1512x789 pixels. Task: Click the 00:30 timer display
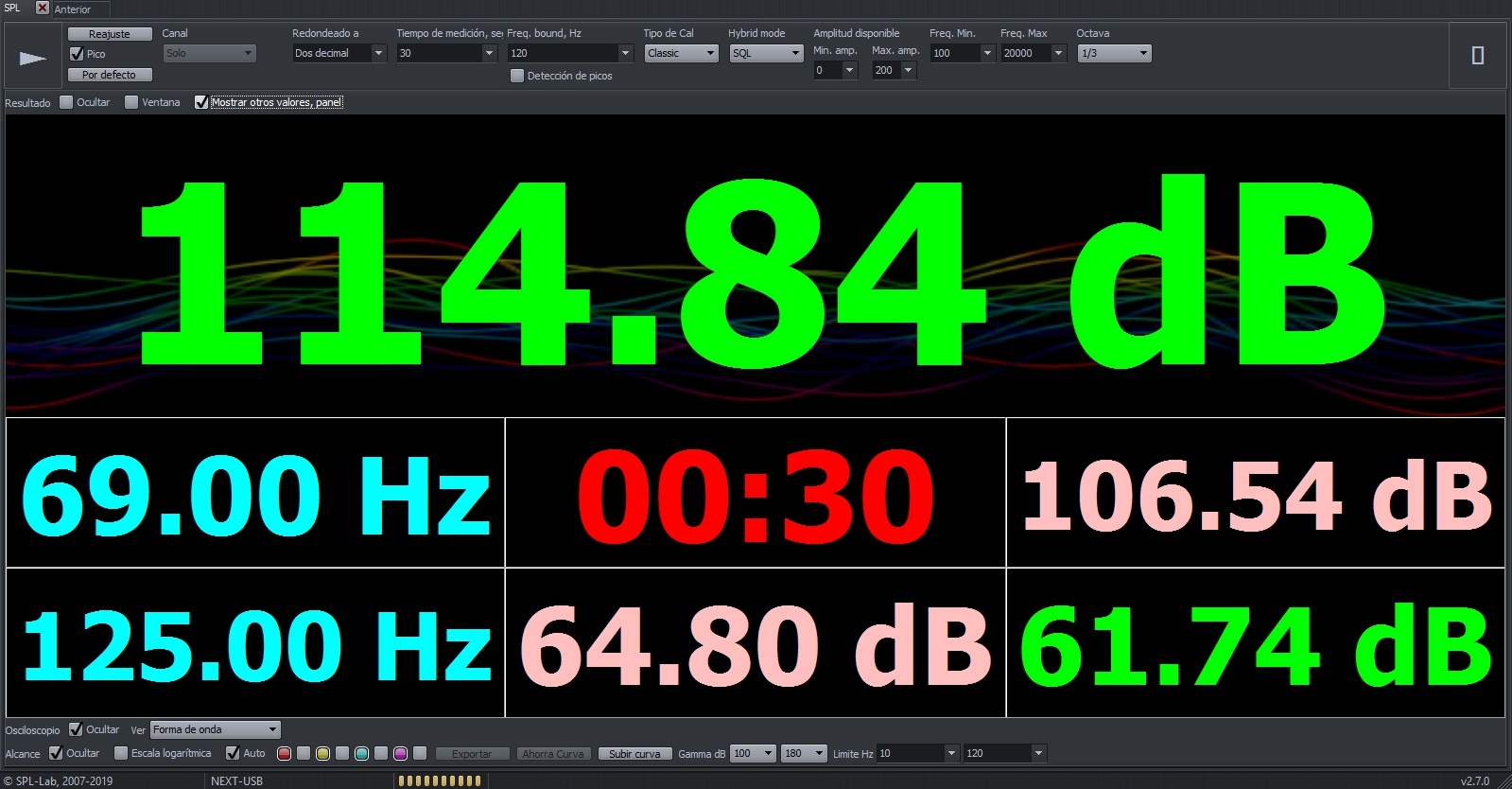coord(756,496)
